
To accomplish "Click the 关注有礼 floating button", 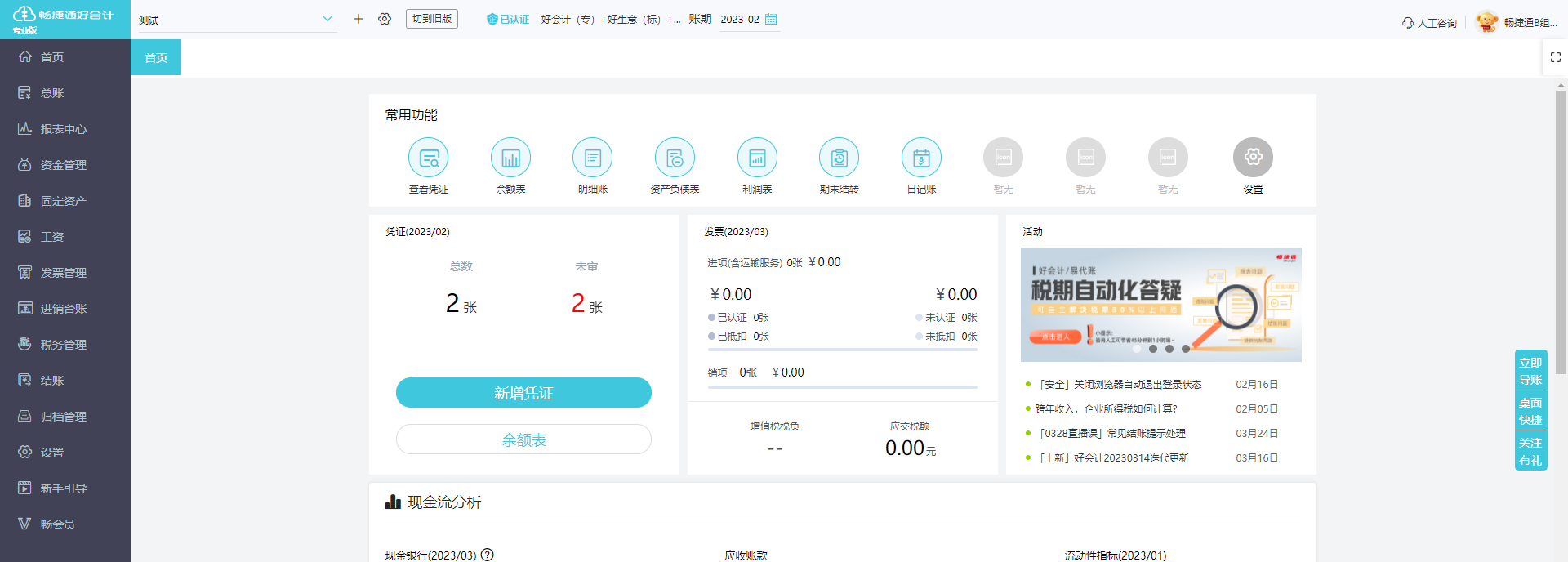I will coord(1530,451).
